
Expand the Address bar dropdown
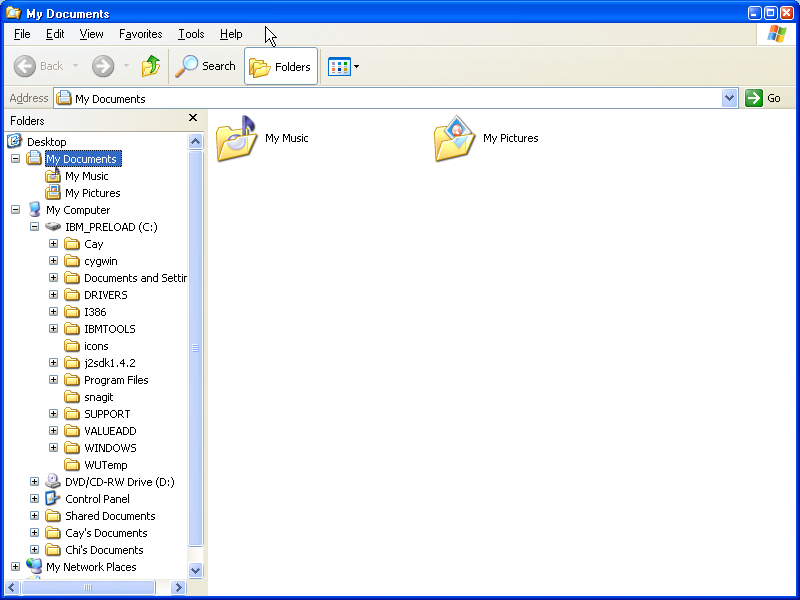coord(730,98)
